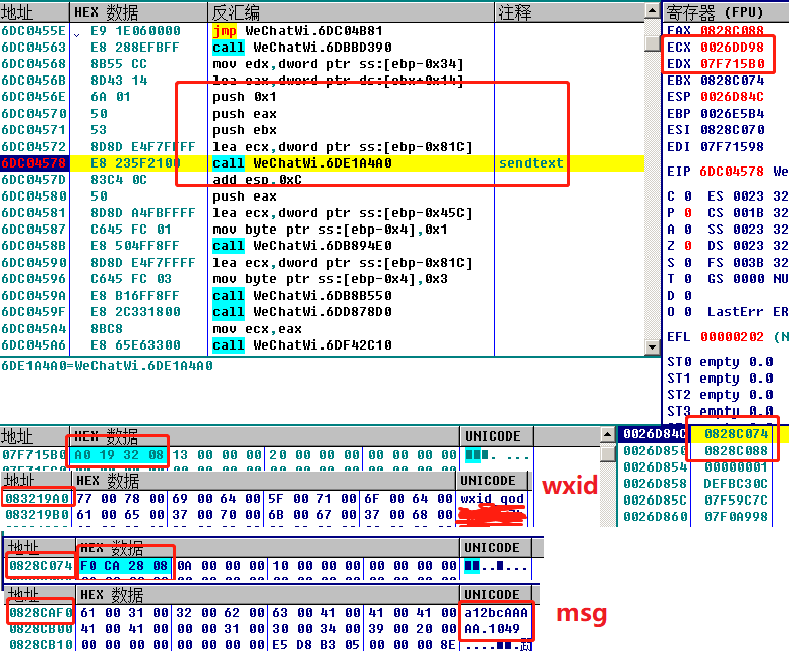Image resolution: width=789 pixels, height=654 pixels.
Task: Click the 反汇编 column header
Action: click(x=351, y=13)
